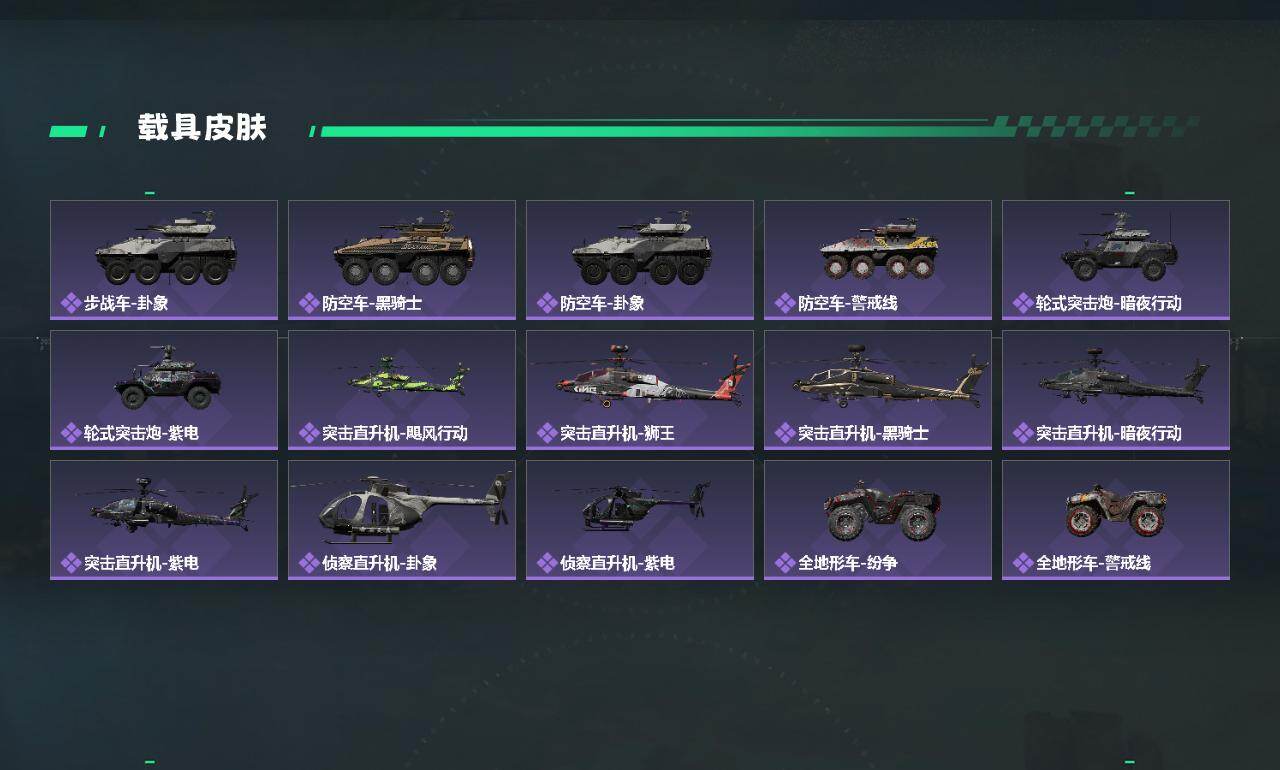Viewport: 1280px width, 770px height.
Task: Open the 突击直升机-黑骑士 helicopter card
Action: click(x=878, y=390)
